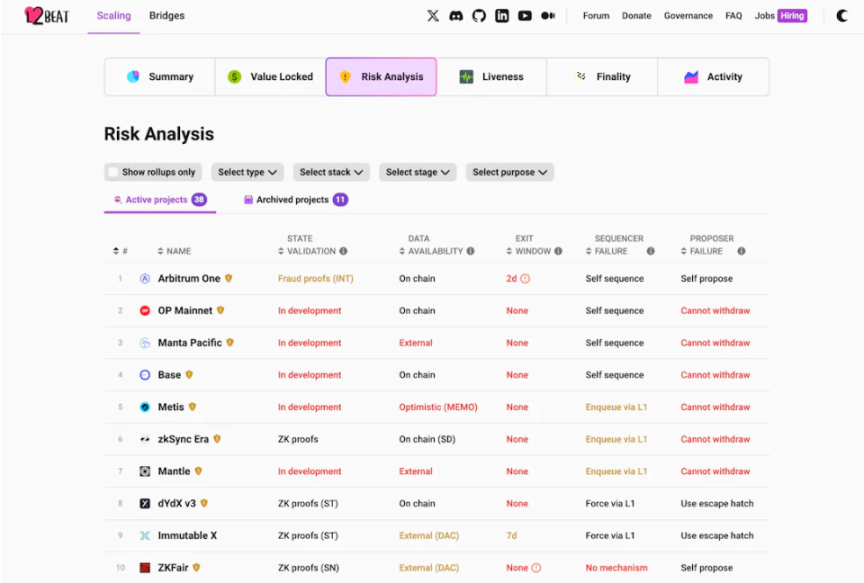The image size is (864, 583).
Task: Enable the Show rollups only checkbox
Action: click(114, 172)
